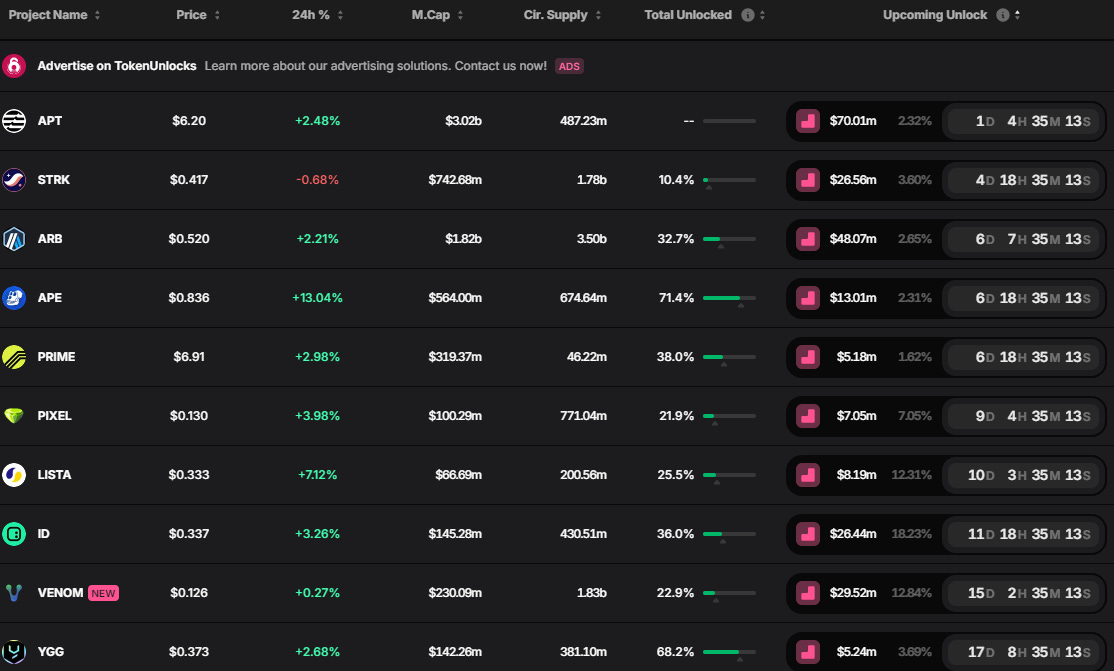Click the VENOM token logo icon
The image size is (1114, 671).
point(13,593)
